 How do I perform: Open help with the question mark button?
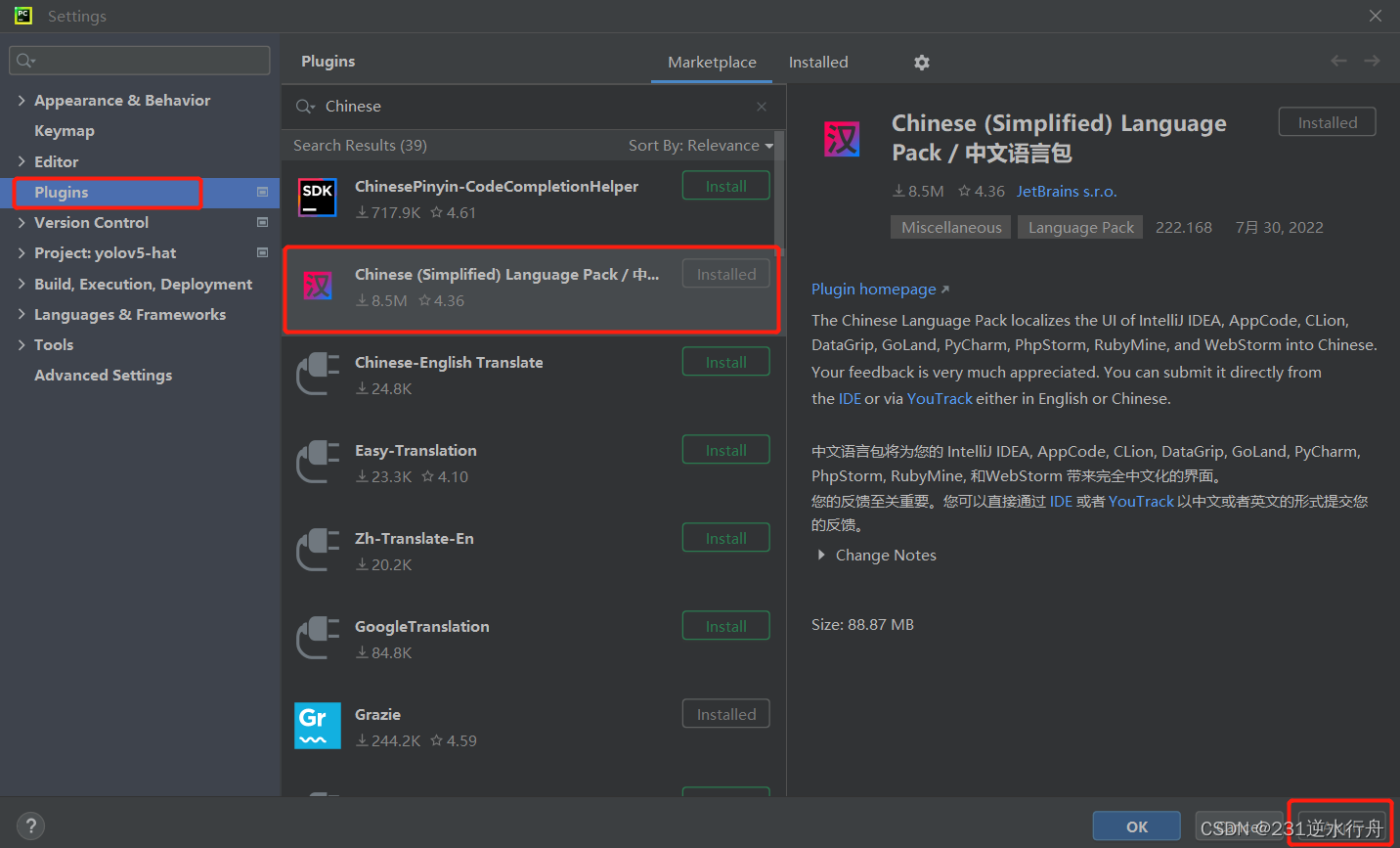(30, 826)
